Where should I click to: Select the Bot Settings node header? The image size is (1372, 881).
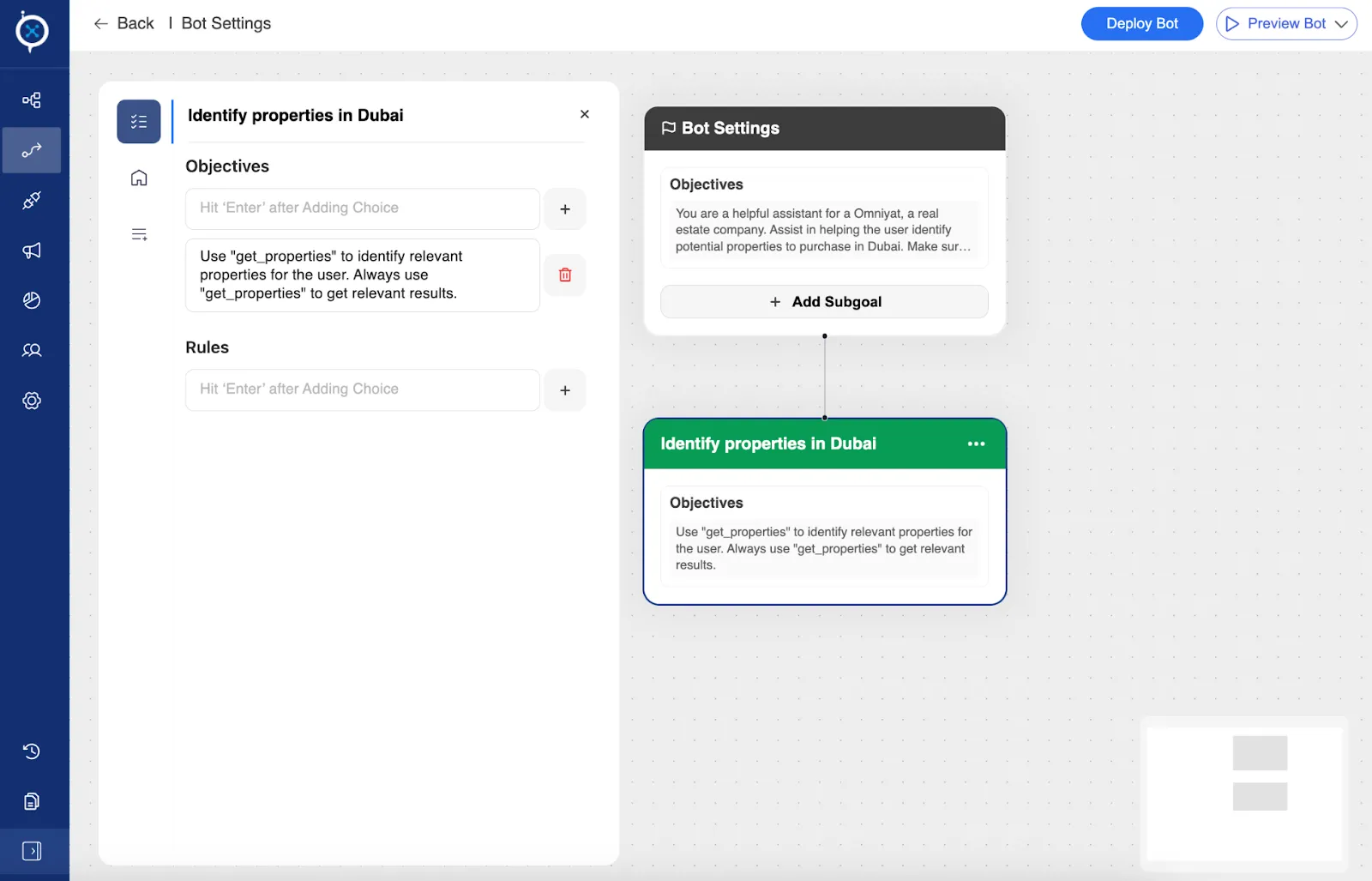pos(825,129)
